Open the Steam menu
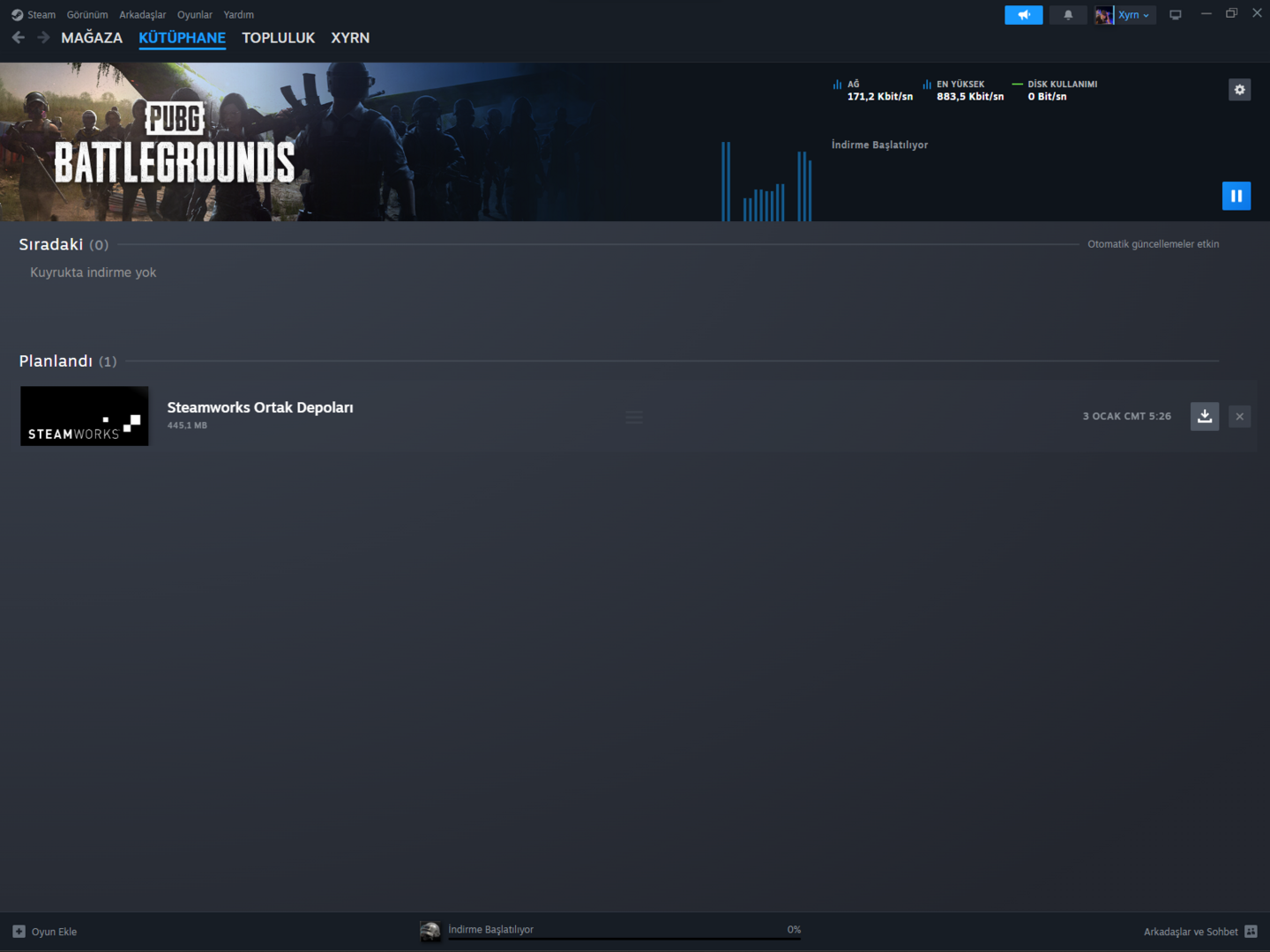The image size is (1270, 952). point(41,15)
